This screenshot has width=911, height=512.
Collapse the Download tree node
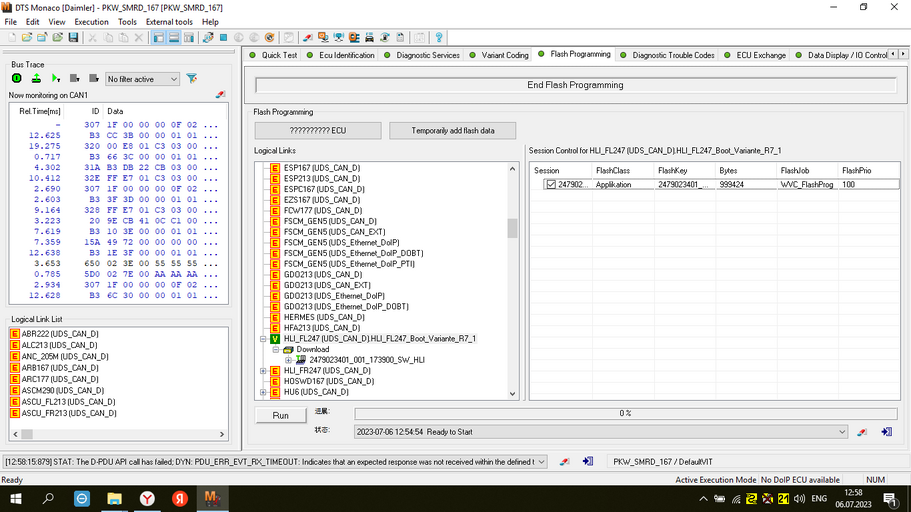point(276,349)
